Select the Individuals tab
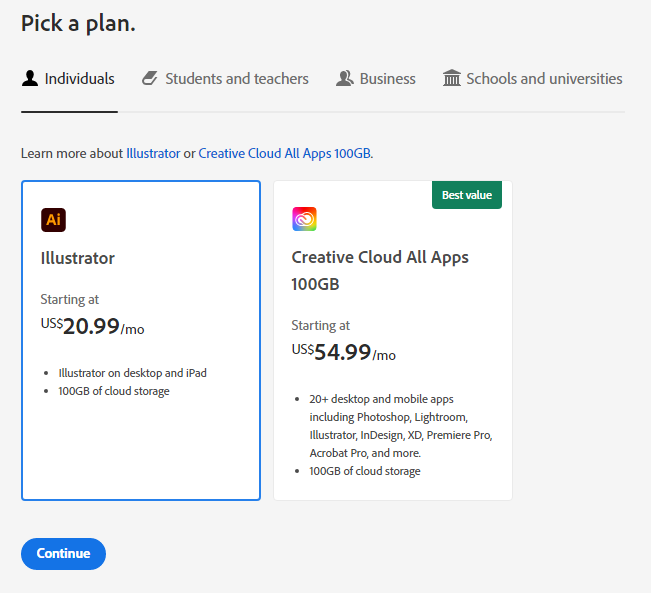The height and width of the screenshot is (593, 651). click(x=68, y=78)
